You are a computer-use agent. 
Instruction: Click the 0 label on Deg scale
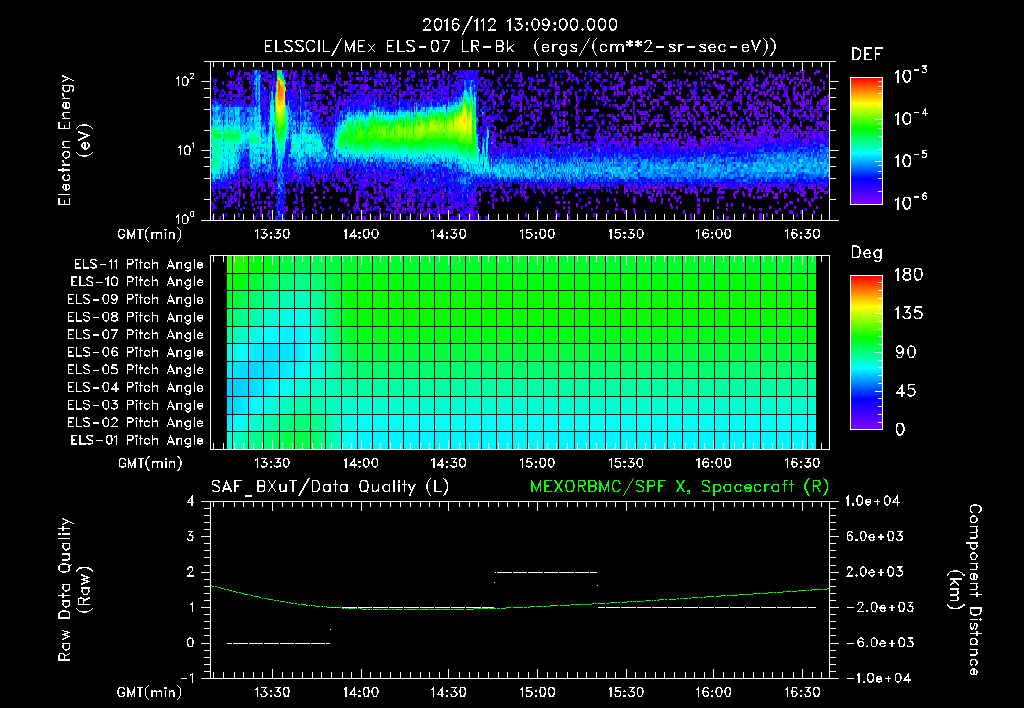coord(901,430)
